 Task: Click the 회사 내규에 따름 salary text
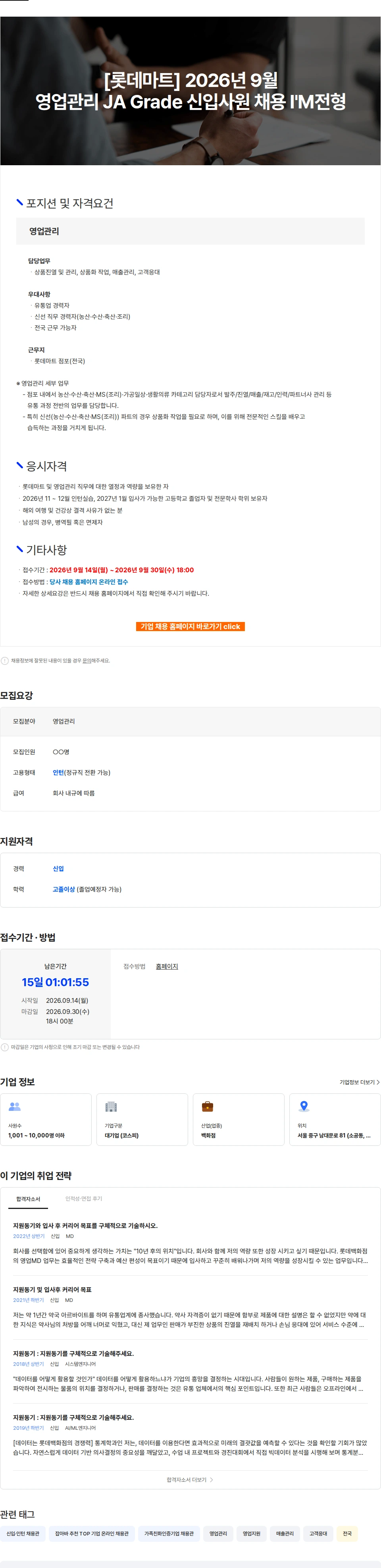(x=74, y=793)
